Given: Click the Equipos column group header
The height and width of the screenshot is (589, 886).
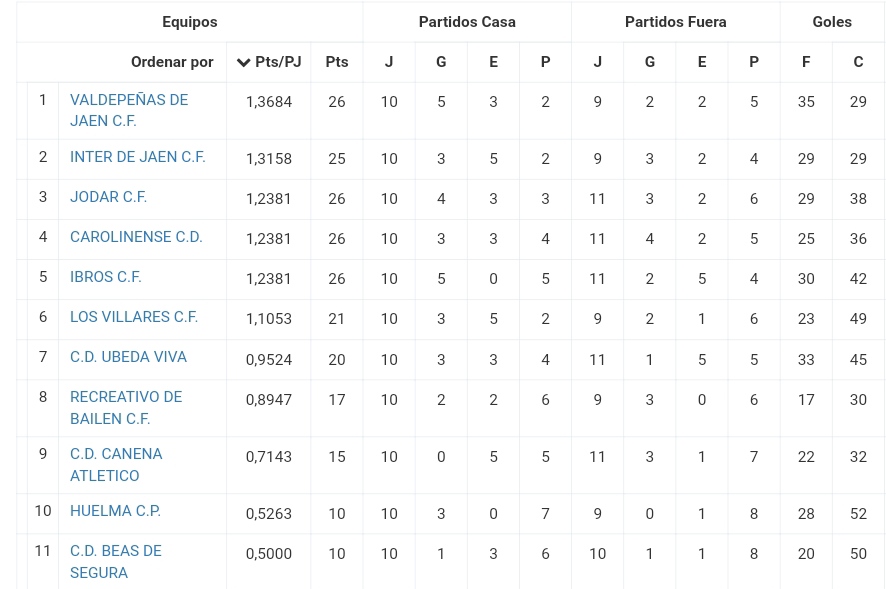Looking at the screenshot, I should tap(190, 22).
